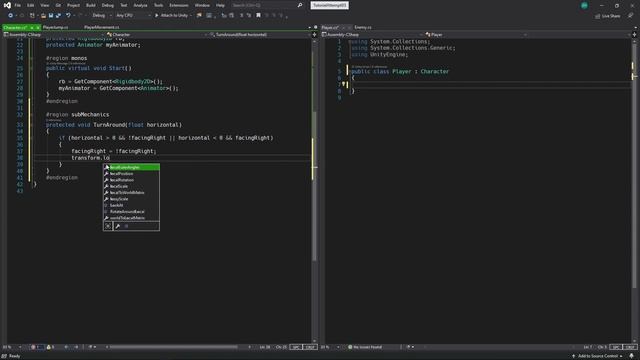Select lossyScale in the autocomplete list
The image size is (640, 360).
[131, 199]
